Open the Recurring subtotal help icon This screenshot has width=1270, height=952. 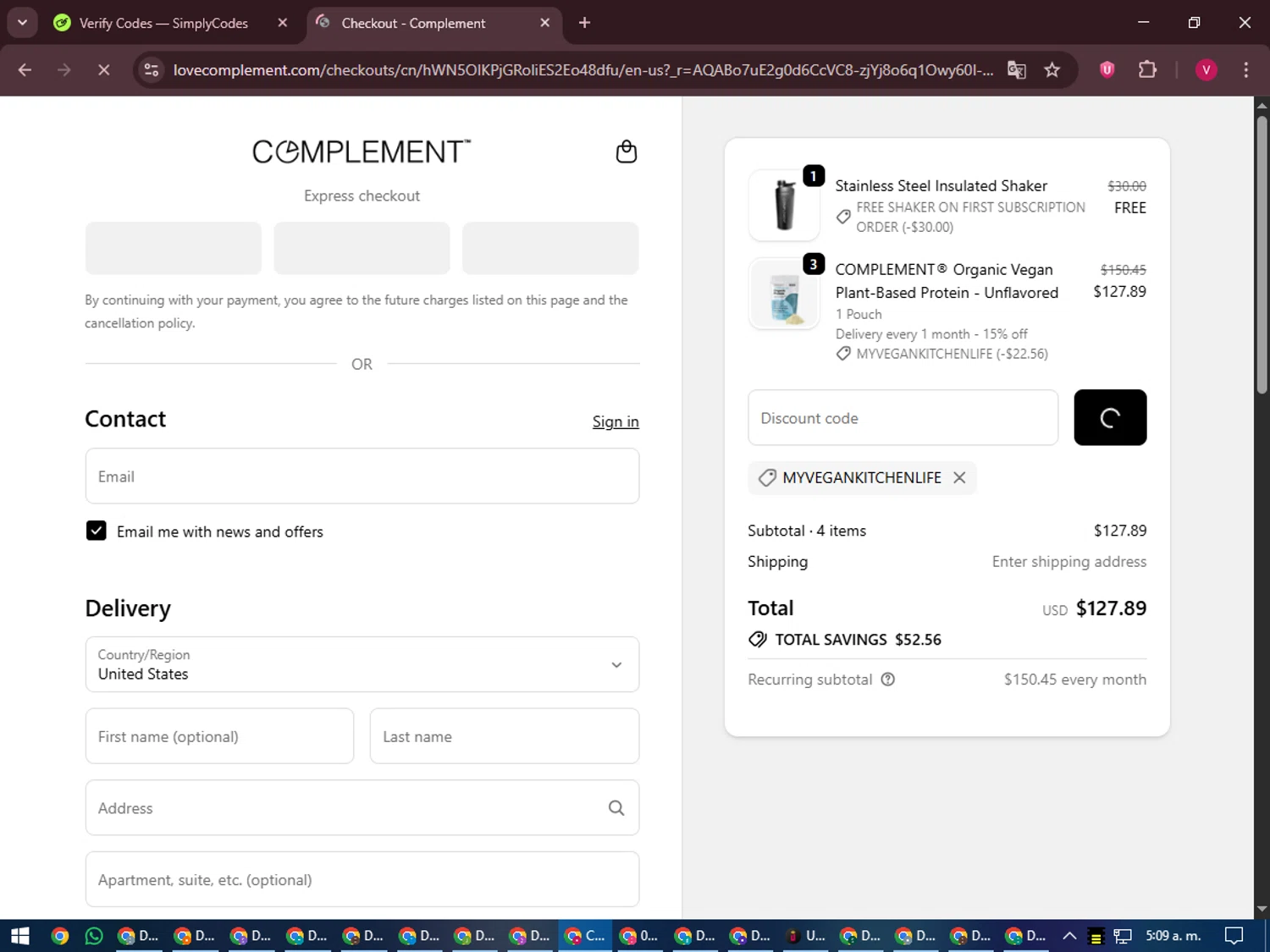(888, 680)
